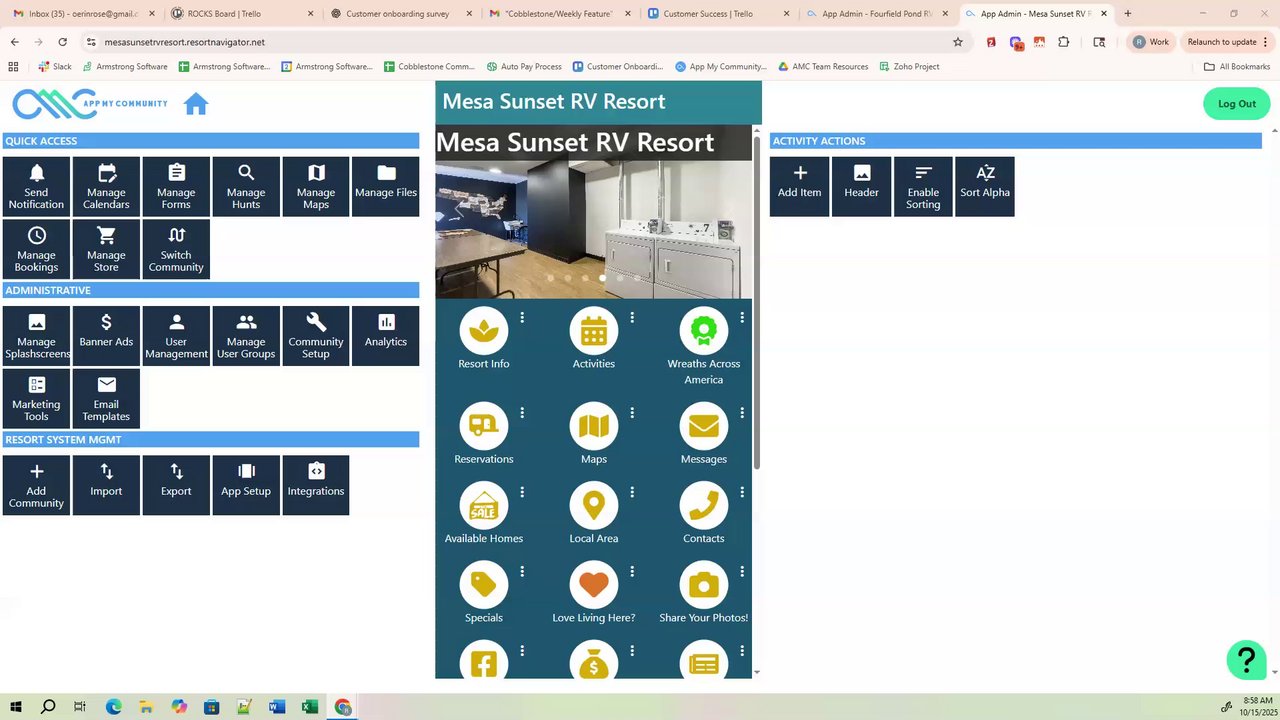Viewport: 1280px width, 720px height.
Task: Expand three-dot menu beside Available Homes
Action: pos(522,492)
